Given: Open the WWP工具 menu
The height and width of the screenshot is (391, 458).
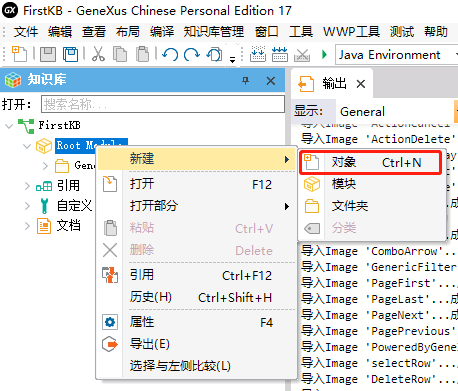Looking at the screenshot, I should [x=351, y=32].
